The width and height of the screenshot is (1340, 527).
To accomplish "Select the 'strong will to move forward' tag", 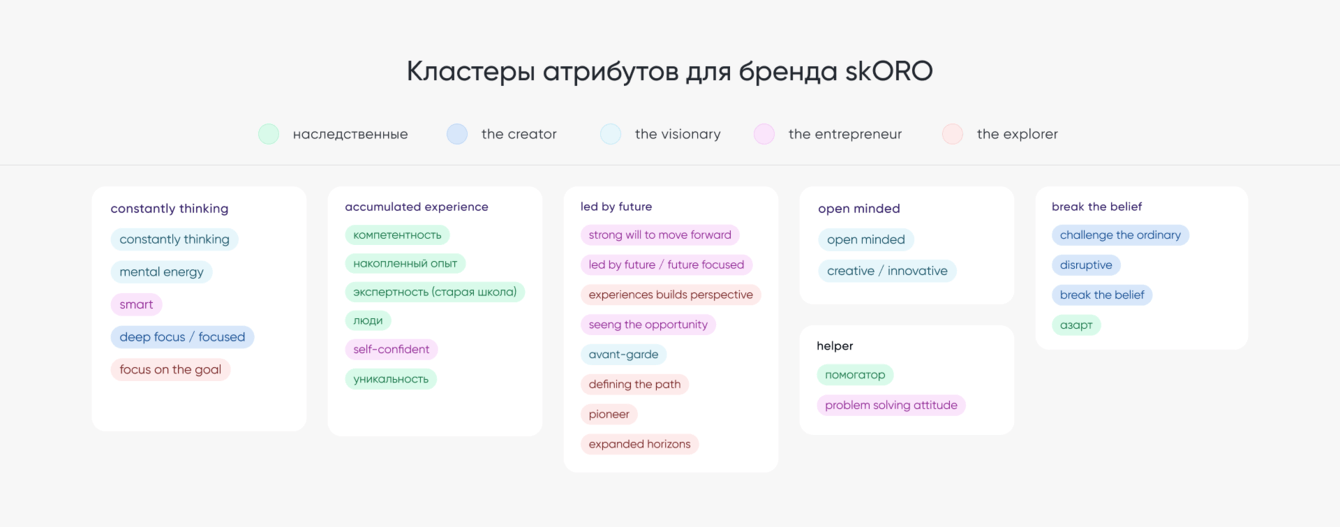I will pyautogui.click(x=660, y=235).
